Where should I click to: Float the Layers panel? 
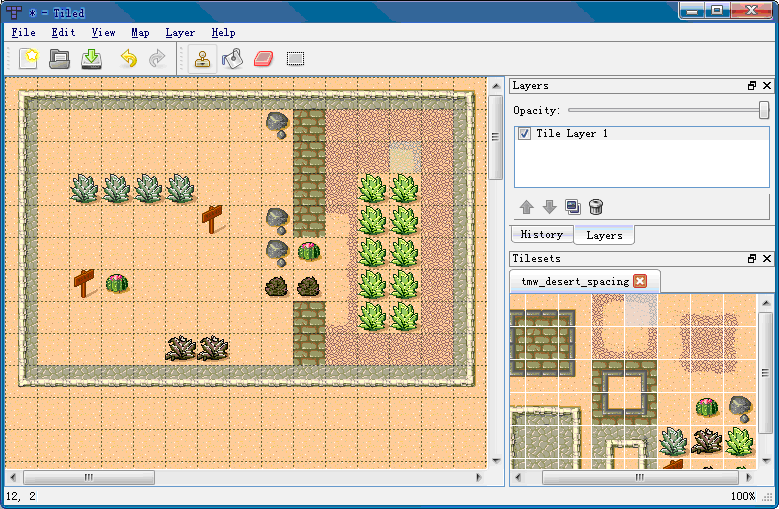(752, 85)
